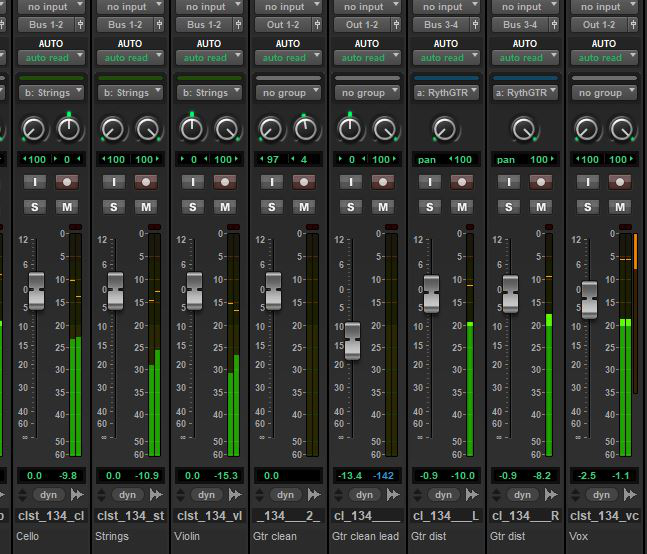Screen dimensions: 647x554
Task: Mute the Gtr clean track
Action: 304,207
